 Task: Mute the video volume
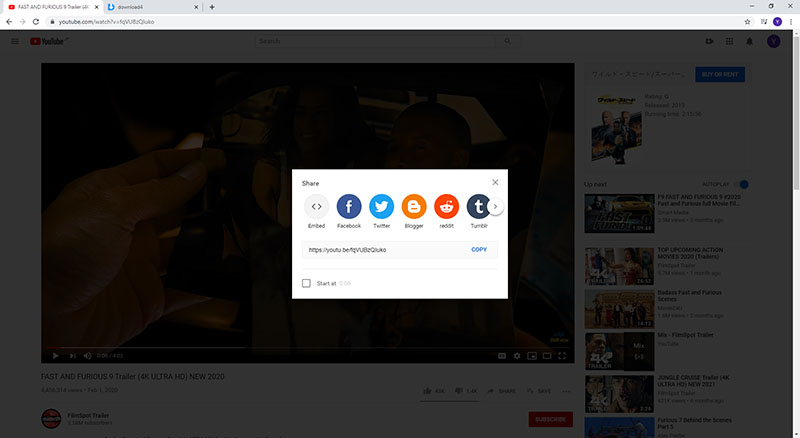click(87, 356)
